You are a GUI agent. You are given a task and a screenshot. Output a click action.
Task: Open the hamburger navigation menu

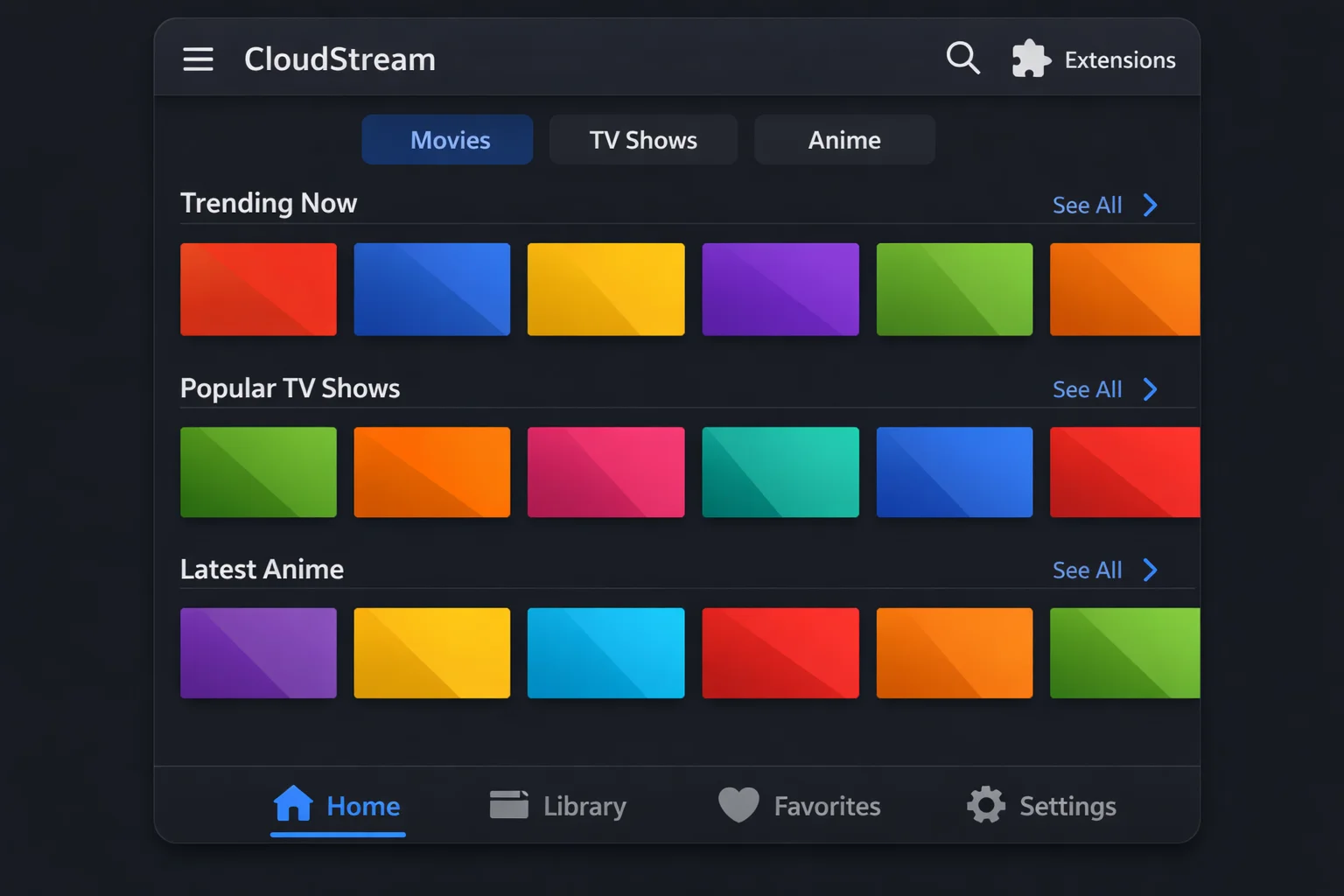coord(198,59)
